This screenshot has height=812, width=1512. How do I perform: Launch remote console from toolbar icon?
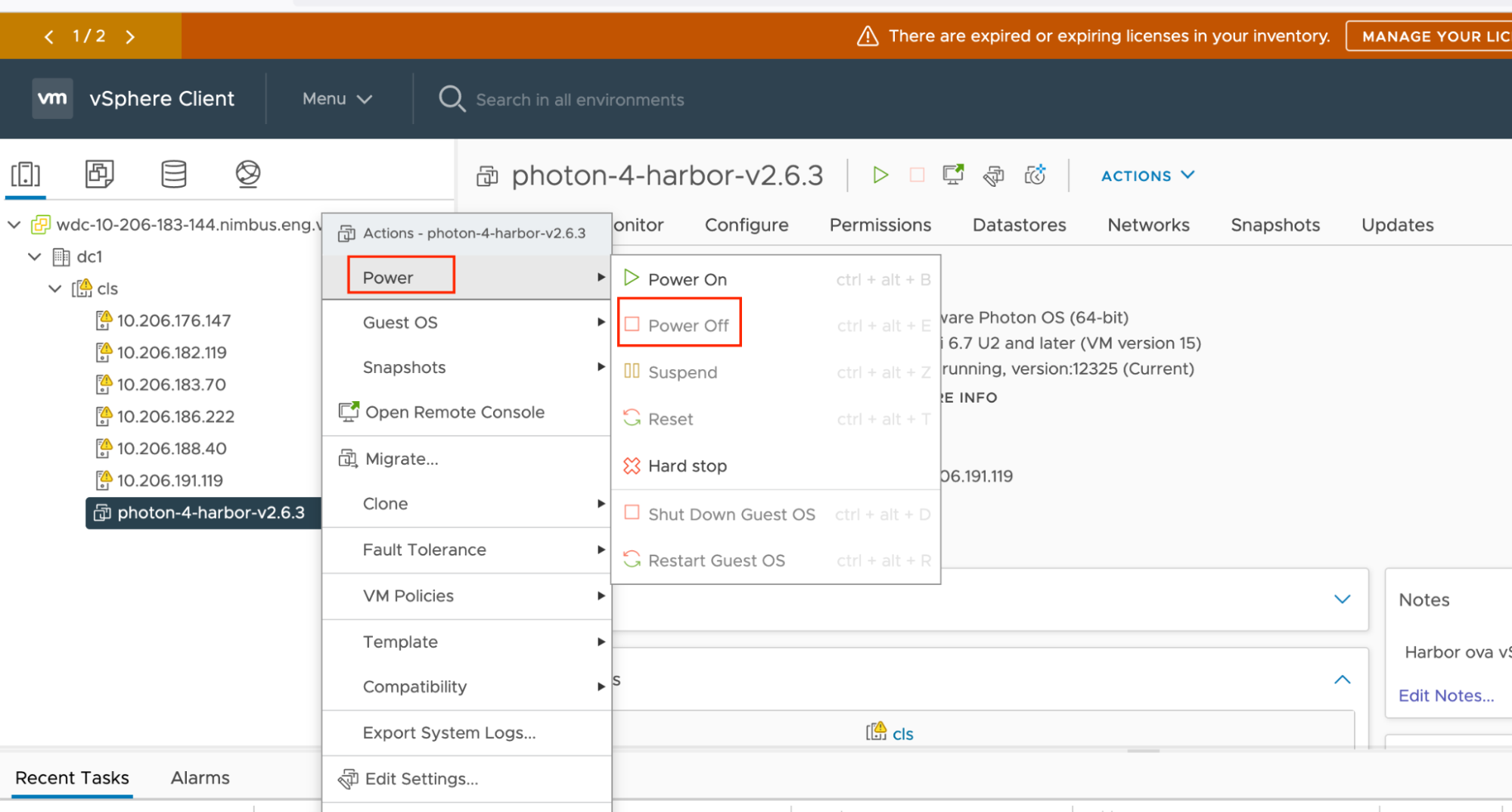pyautogui.click(x=953, y=175)
